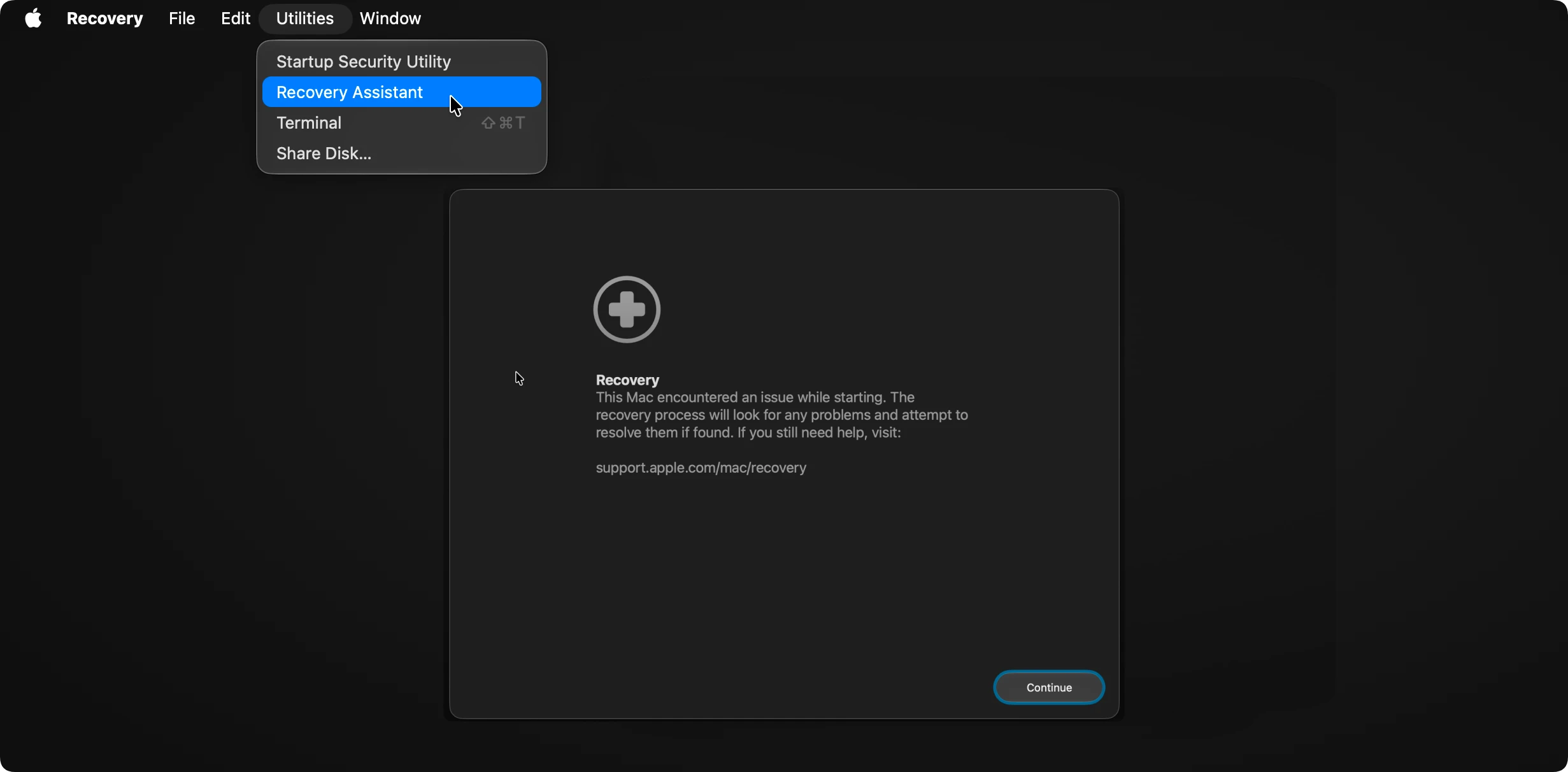This screenshot has height=772, width=1568.
Task: Open the File menu
Action: [x=182, y=18]
